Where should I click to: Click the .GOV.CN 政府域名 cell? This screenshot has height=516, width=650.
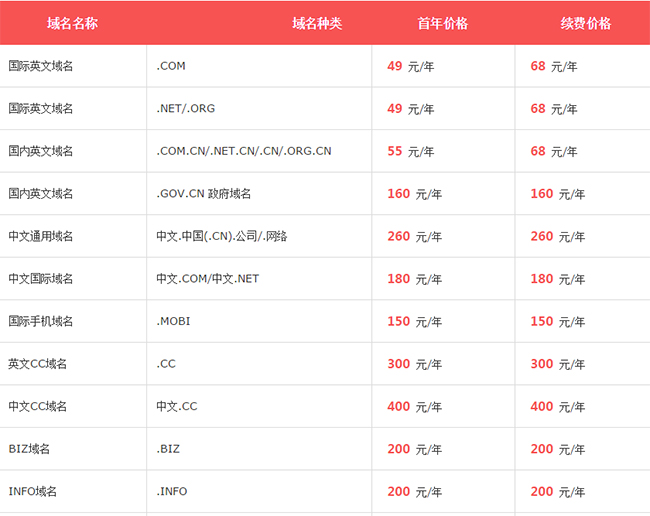(x=203, y=194)
